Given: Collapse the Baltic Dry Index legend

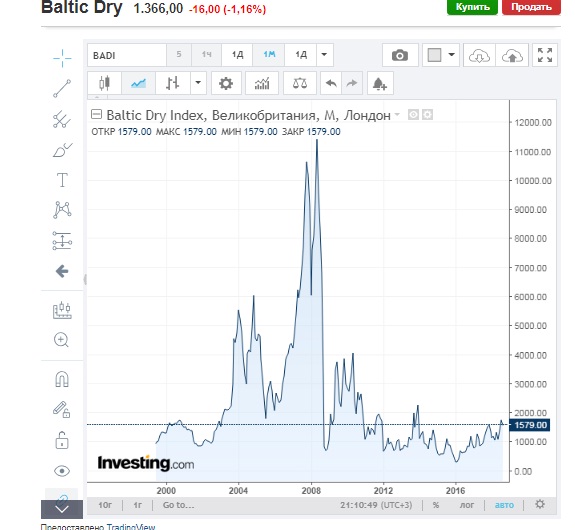Looking at the screenshot, I should click(96, 114).
